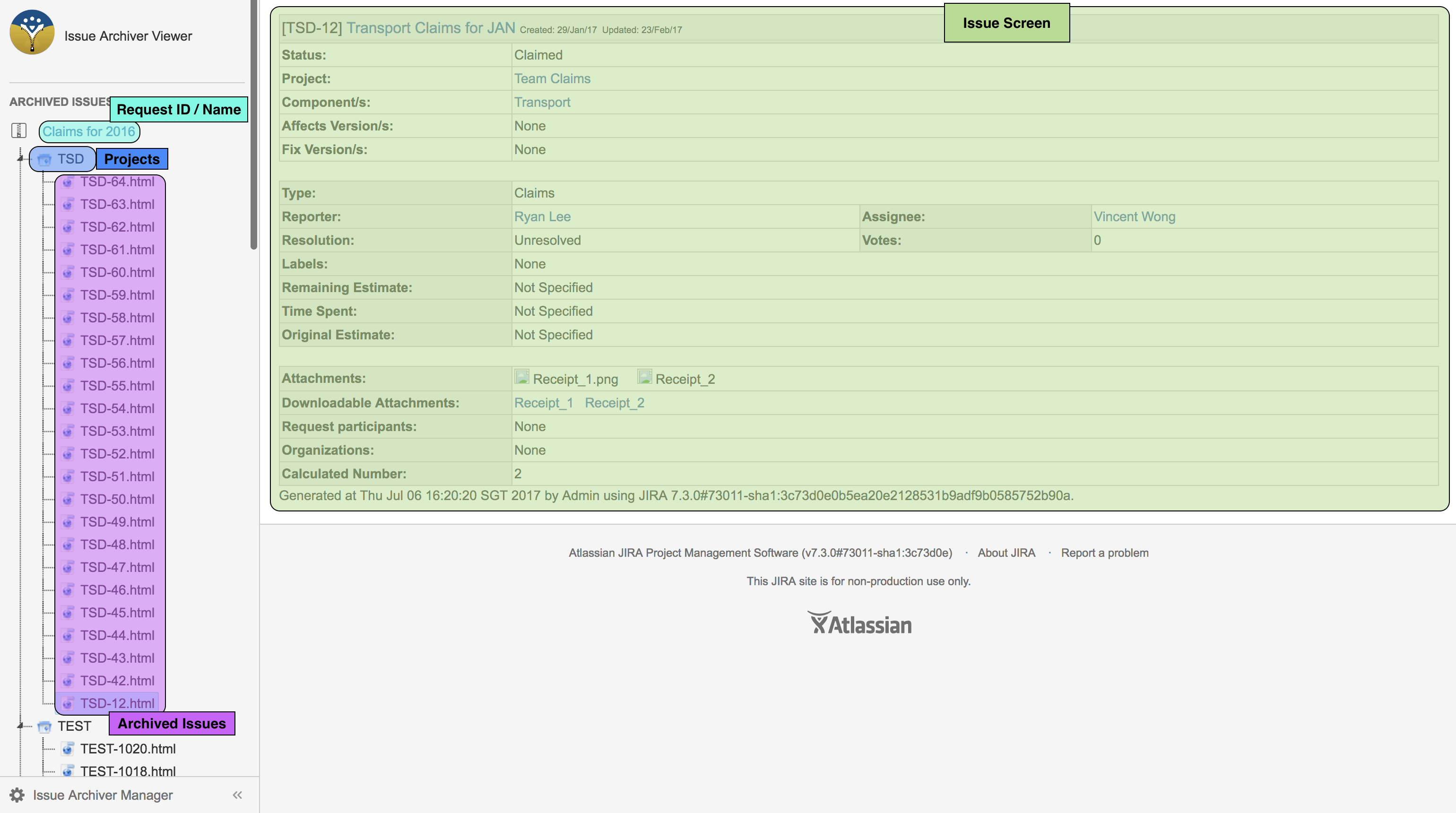
Task: Select TSD-12.html in the archived issues list
Action: (x=118, y=703)
